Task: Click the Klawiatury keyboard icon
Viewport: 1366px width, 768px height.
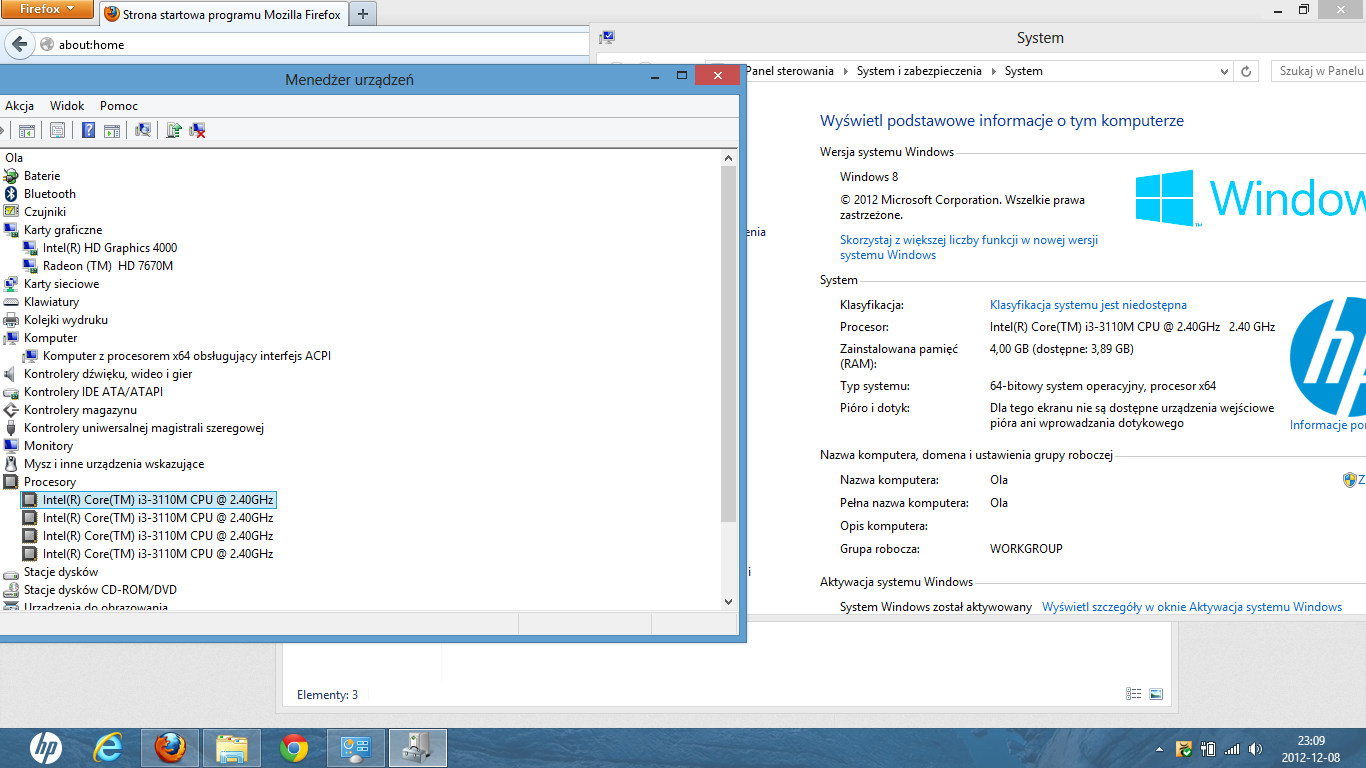Action: [x=11, y=302]
